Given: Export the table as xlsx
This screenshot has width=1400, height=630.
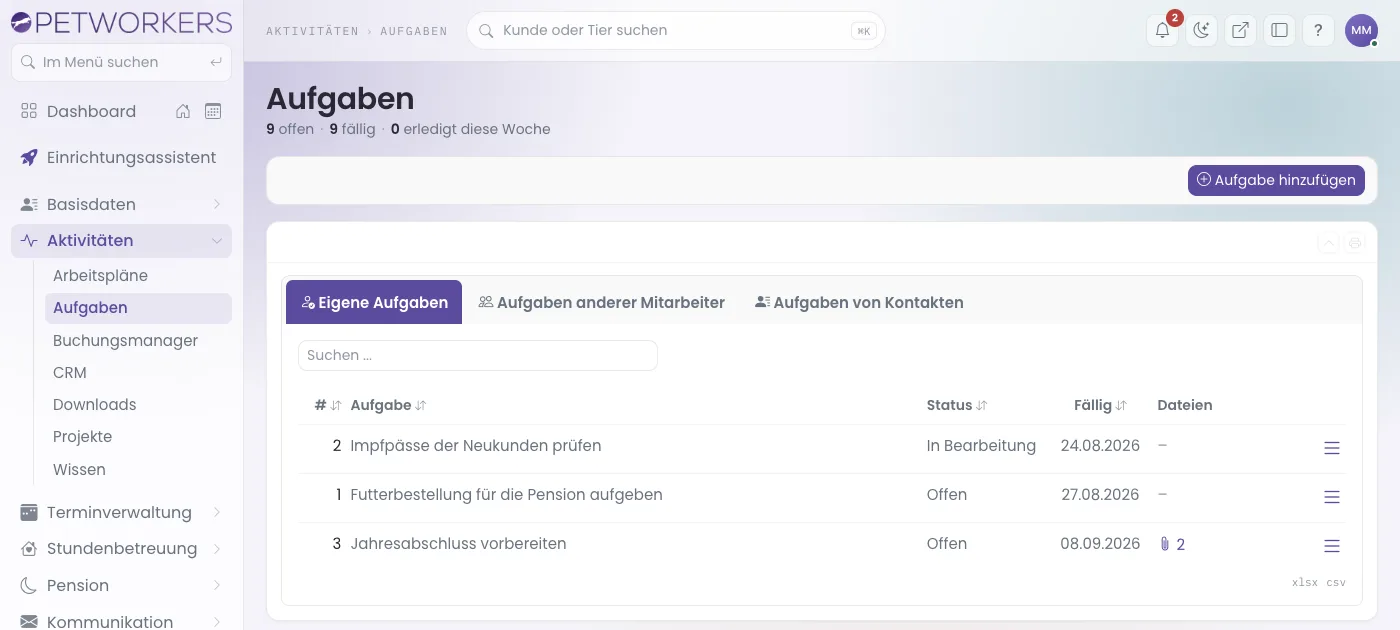Looking at the screenshot, I should [x=1305, y=582].
